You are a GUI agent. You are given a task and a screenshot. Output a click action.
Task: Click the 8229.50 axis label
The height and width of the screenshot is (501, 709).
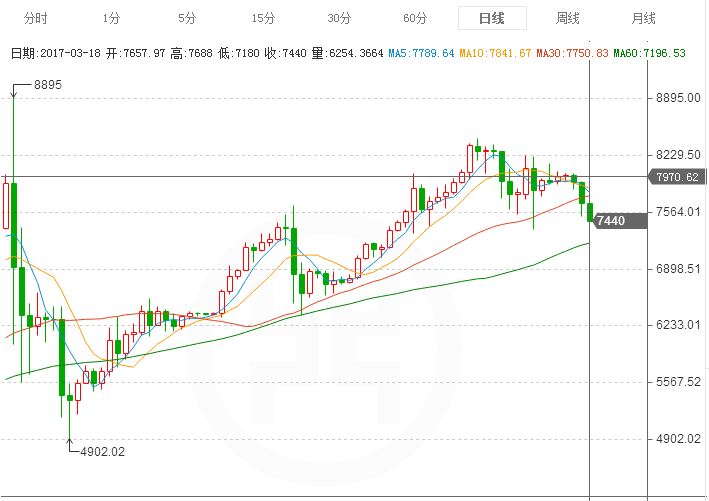click(x=678, y=155)
